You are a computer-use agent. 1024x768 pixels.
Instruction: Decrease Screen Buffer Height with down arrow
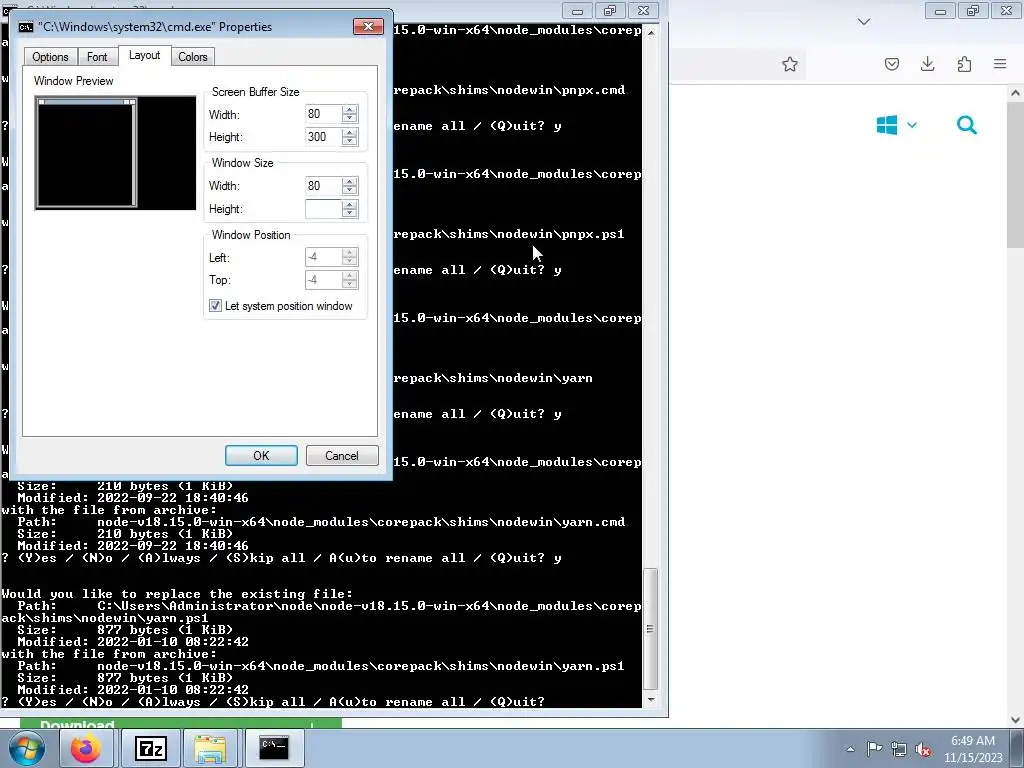tap(349, 141)
